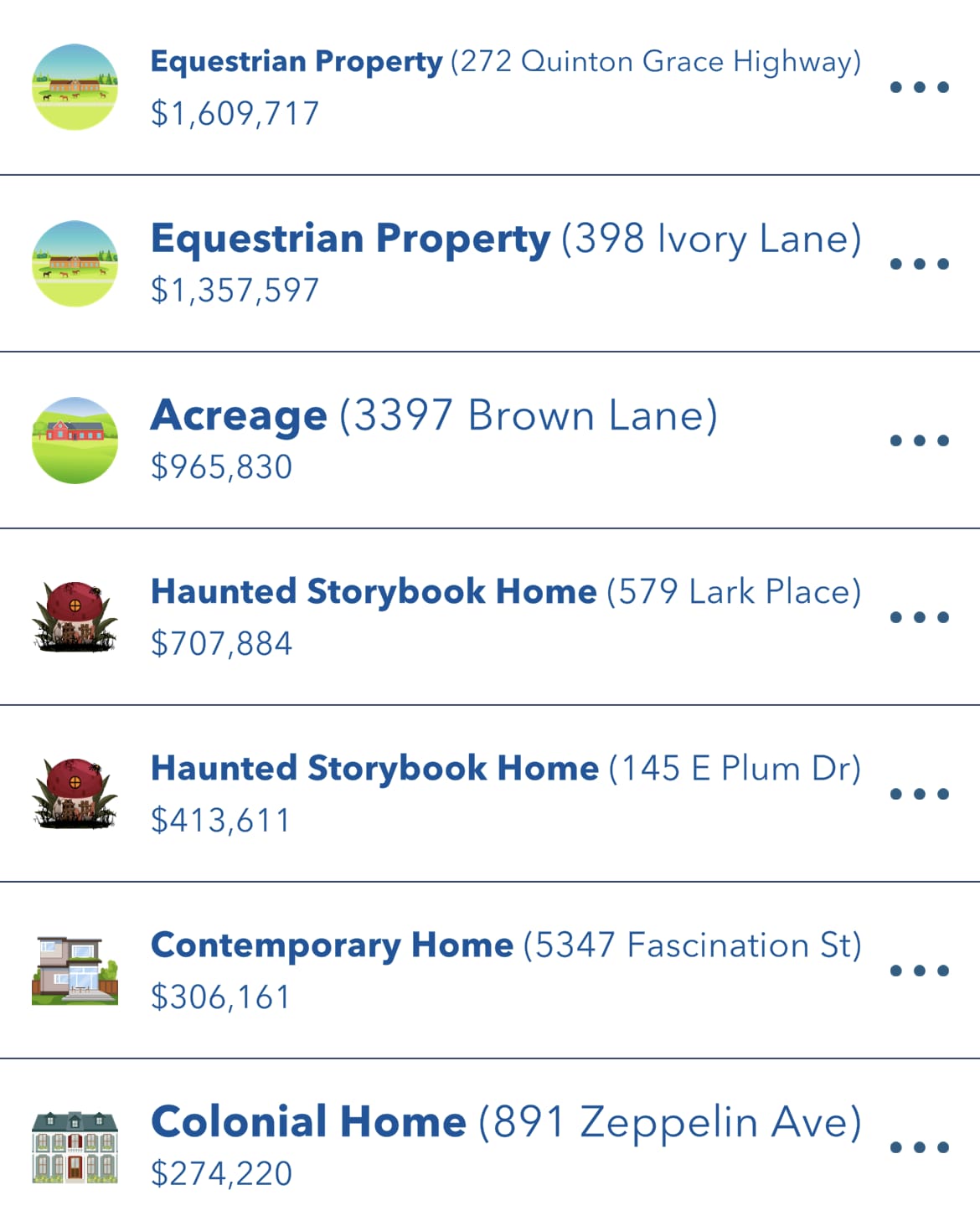980x1231 pixels.
Task: Tap the 398 Ivory Lane equestrian icon
Action: (x=75, y=264)
